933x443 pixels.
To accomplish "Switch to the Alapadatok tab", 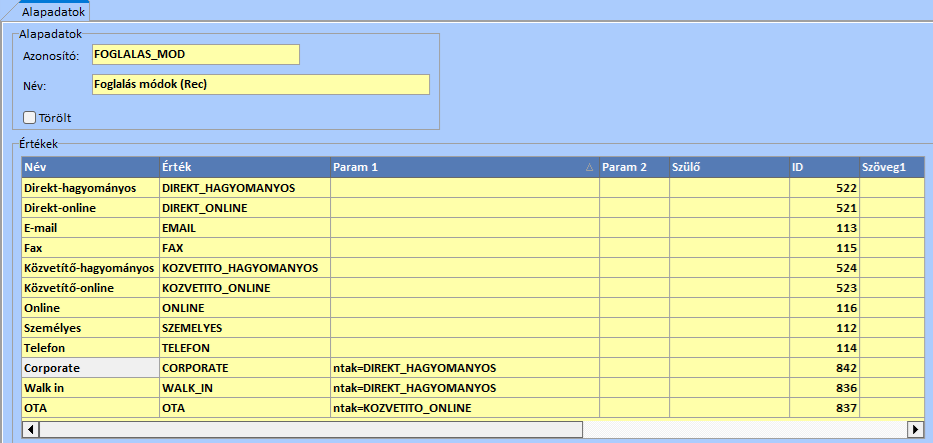I will tap(46, 11).
